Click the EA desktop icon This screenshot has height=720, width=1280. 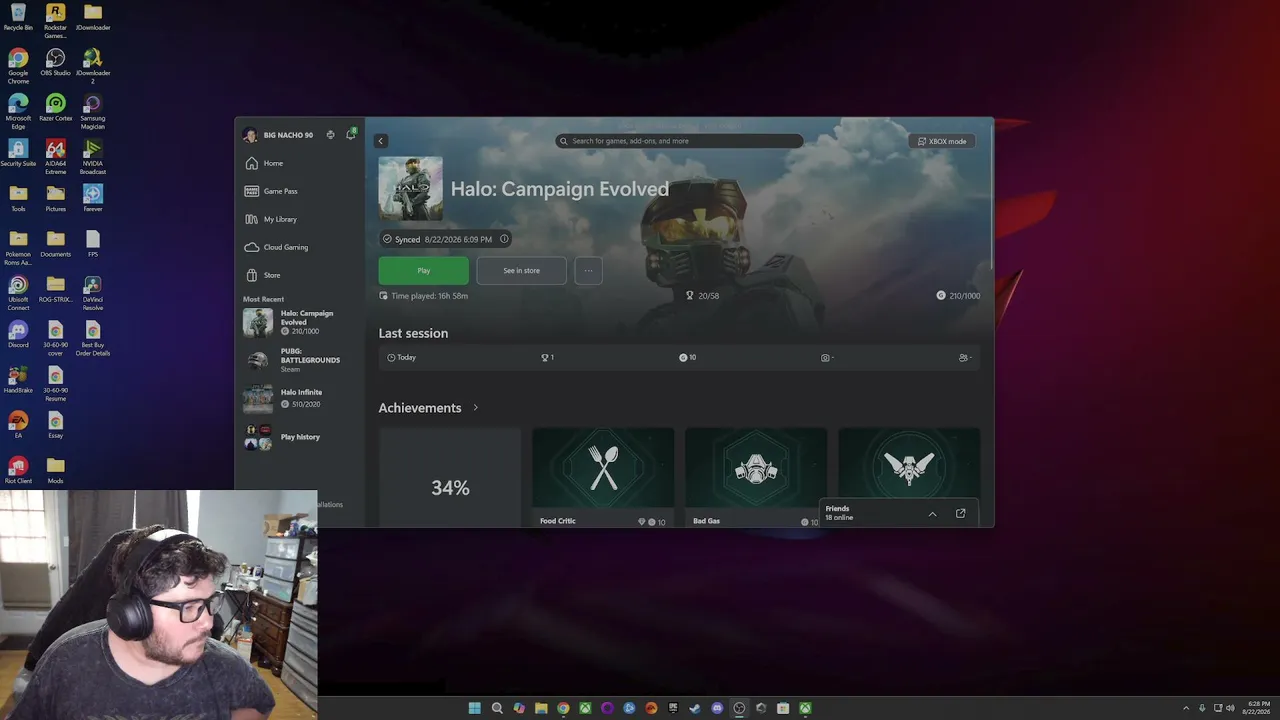[18, 425]
